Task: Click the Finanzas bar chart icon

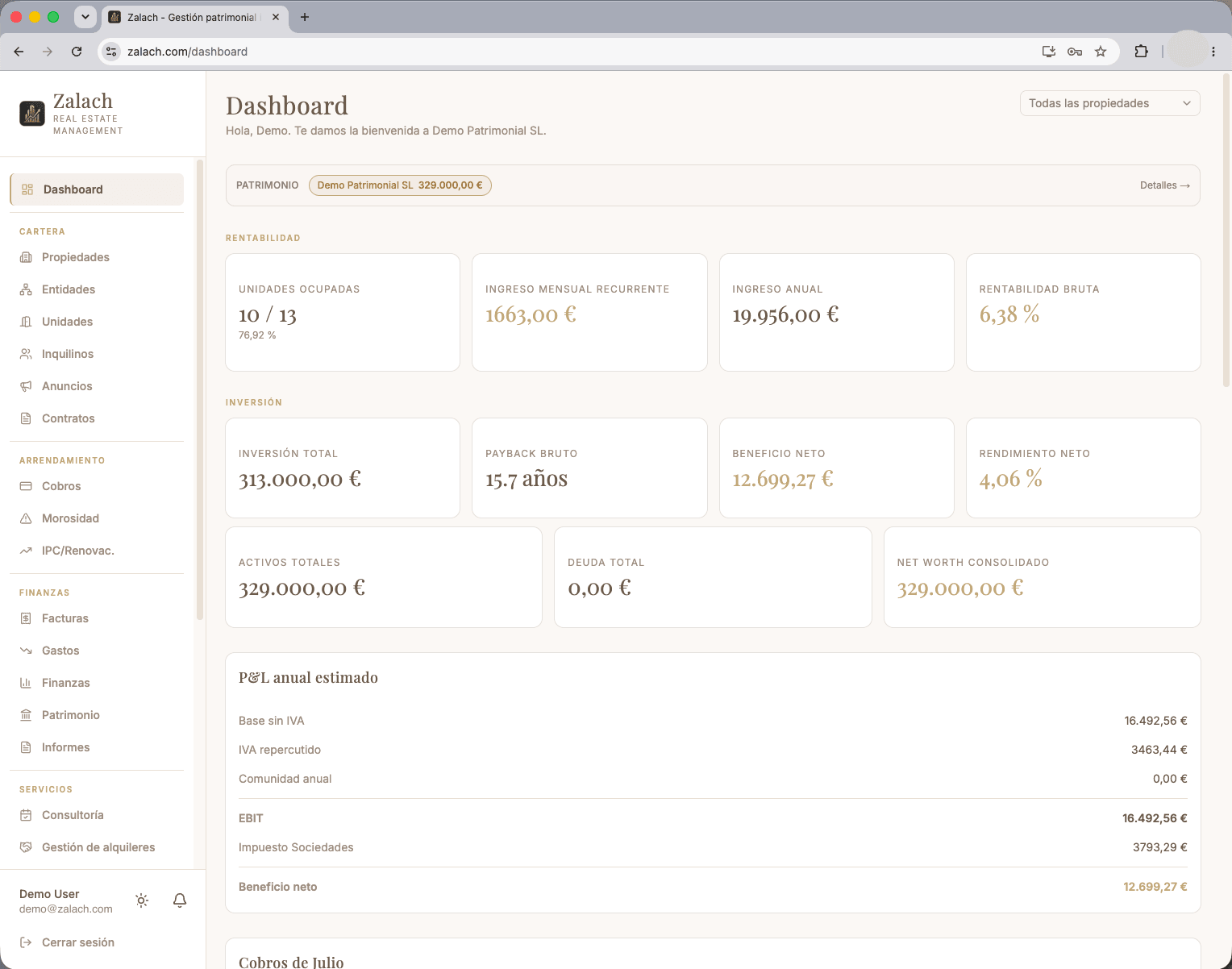Action: click(x=26, y=683)
